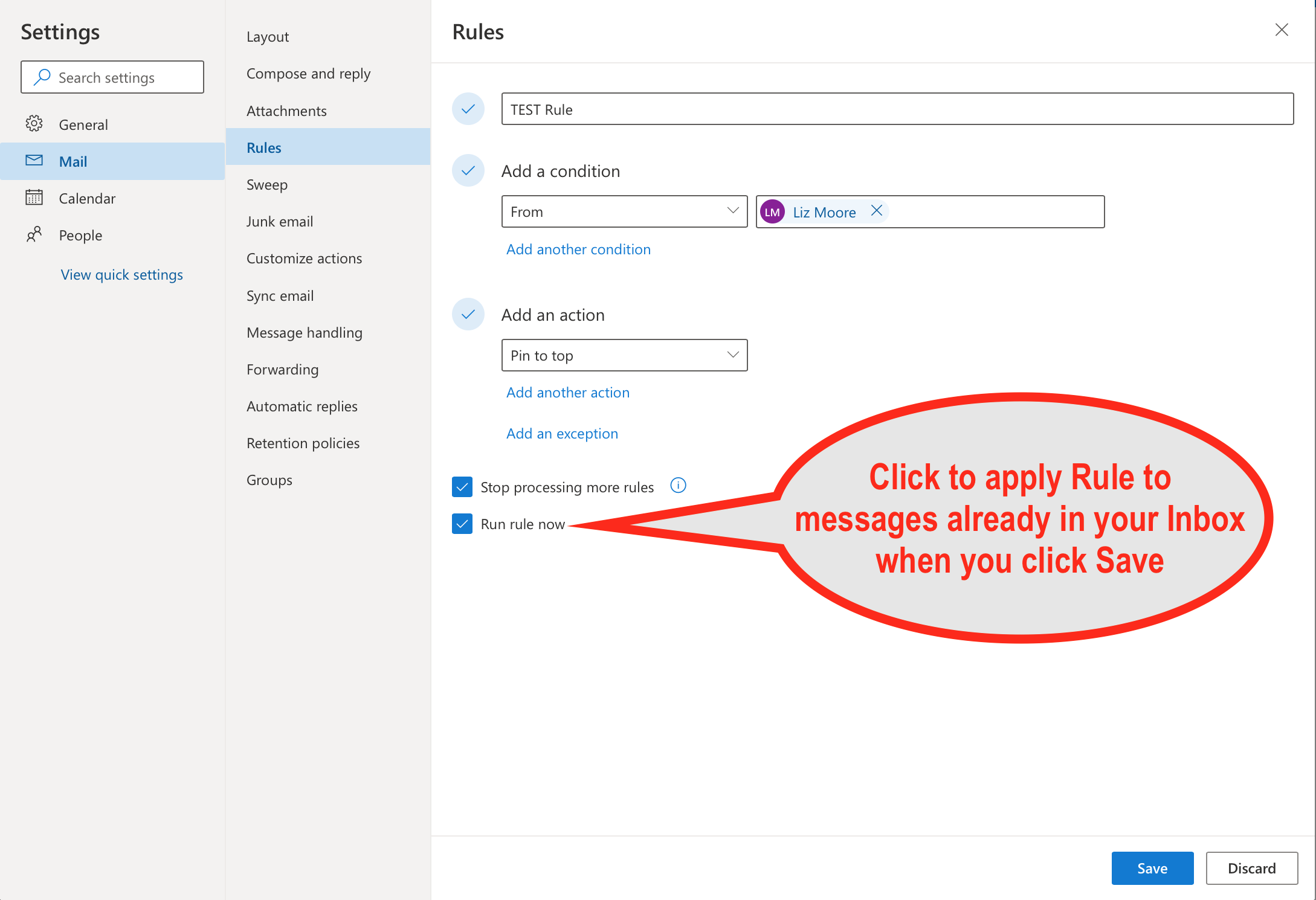Click the LM avatar badge
1316x900 pixels.
pyautogui.click(x=772, y=212)
